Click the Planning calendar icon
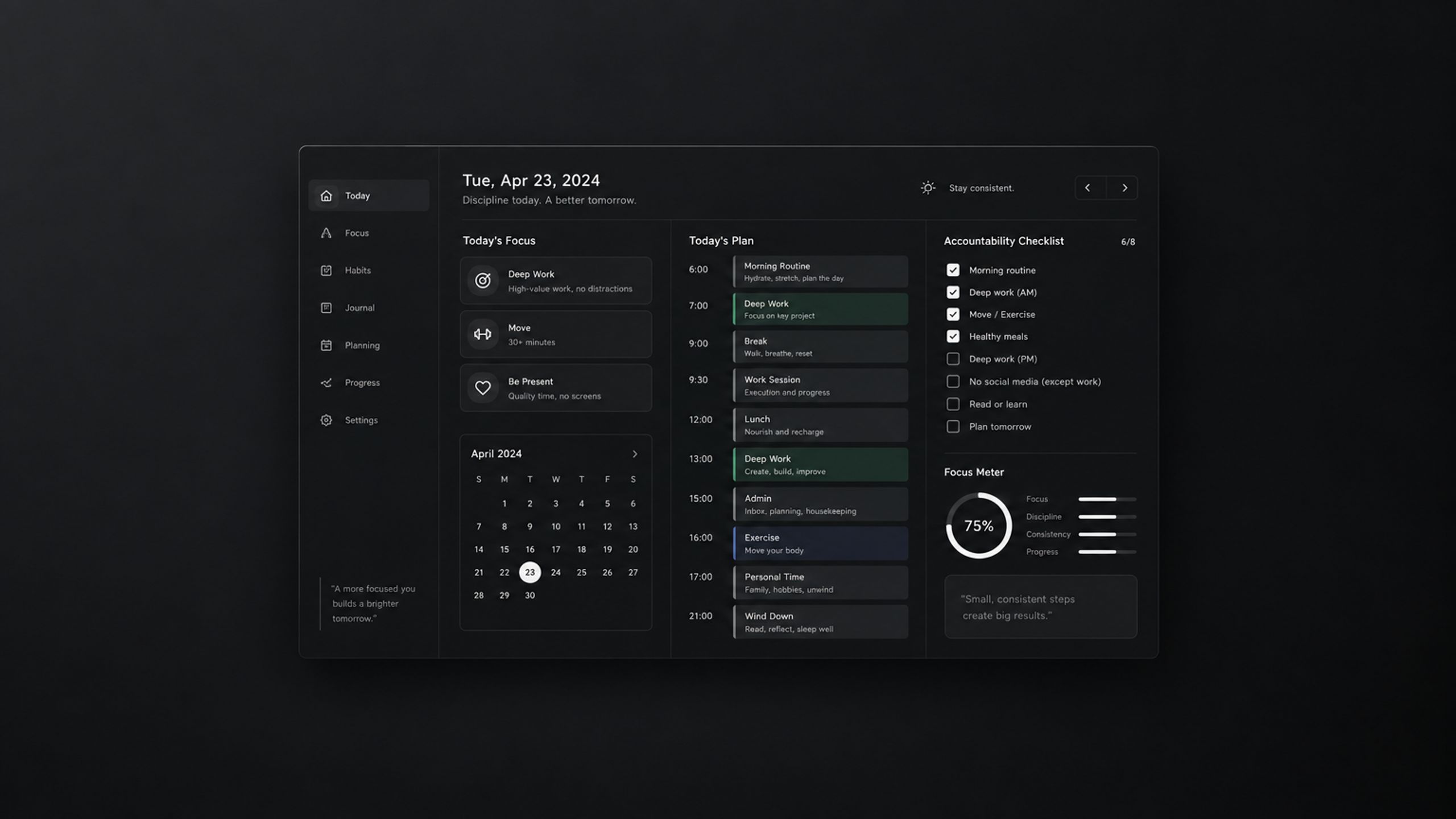The height and width of the screenshot is (819, 1456). coord(326,345)
